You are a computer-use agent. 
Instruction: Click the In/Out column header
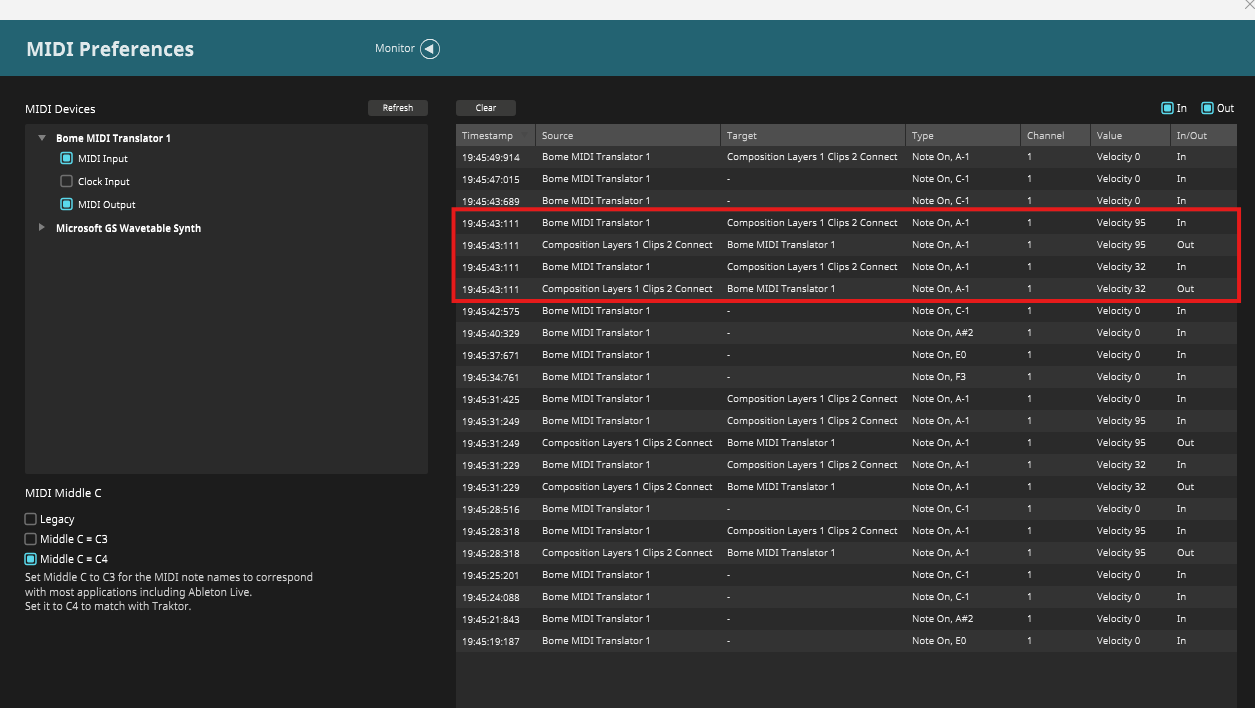tap(1192, 136)
